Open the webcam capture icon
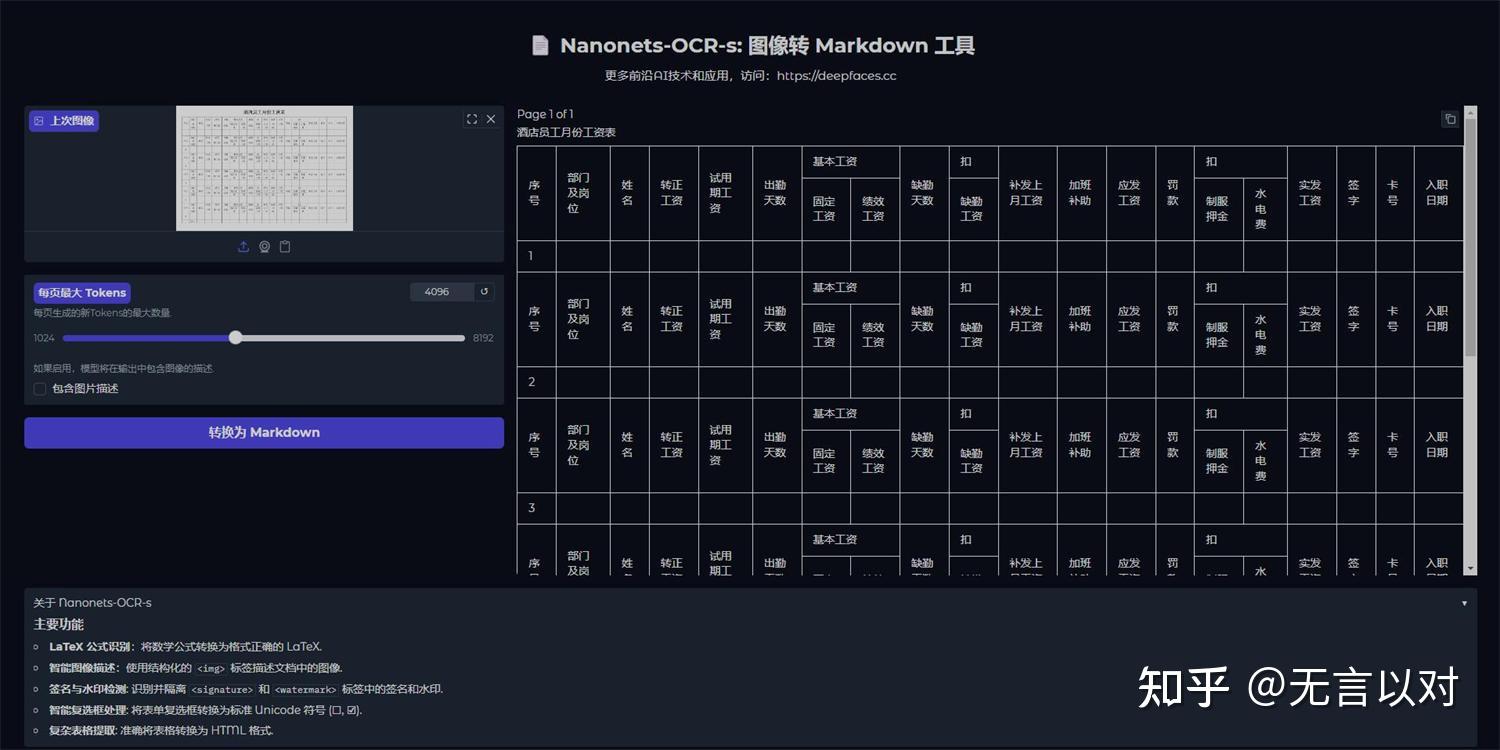This screenshot has height=750, width=1500. click(264, 246)
